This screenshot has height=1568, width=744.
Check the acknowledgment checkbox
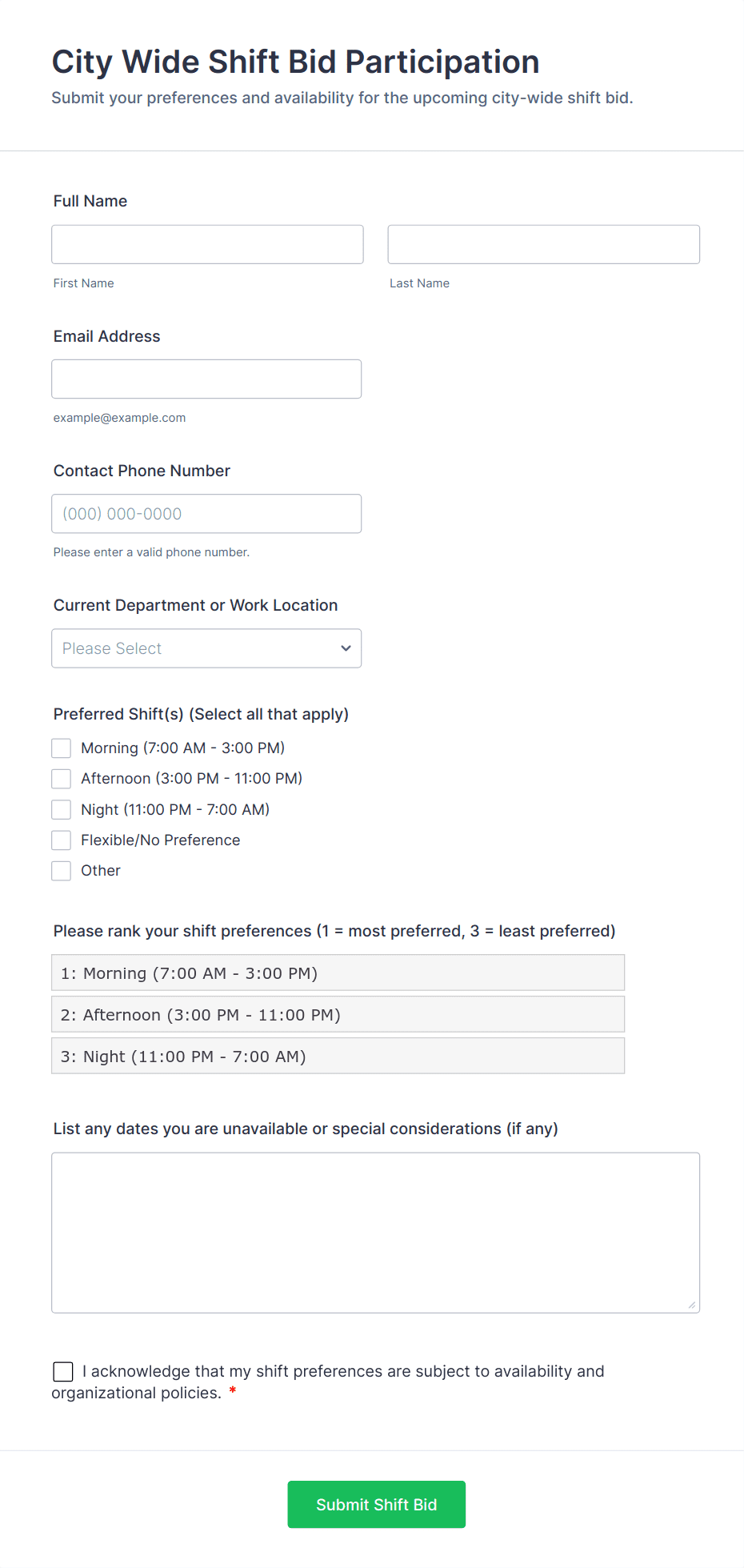pyautogui.click(x=63, y=1371)
